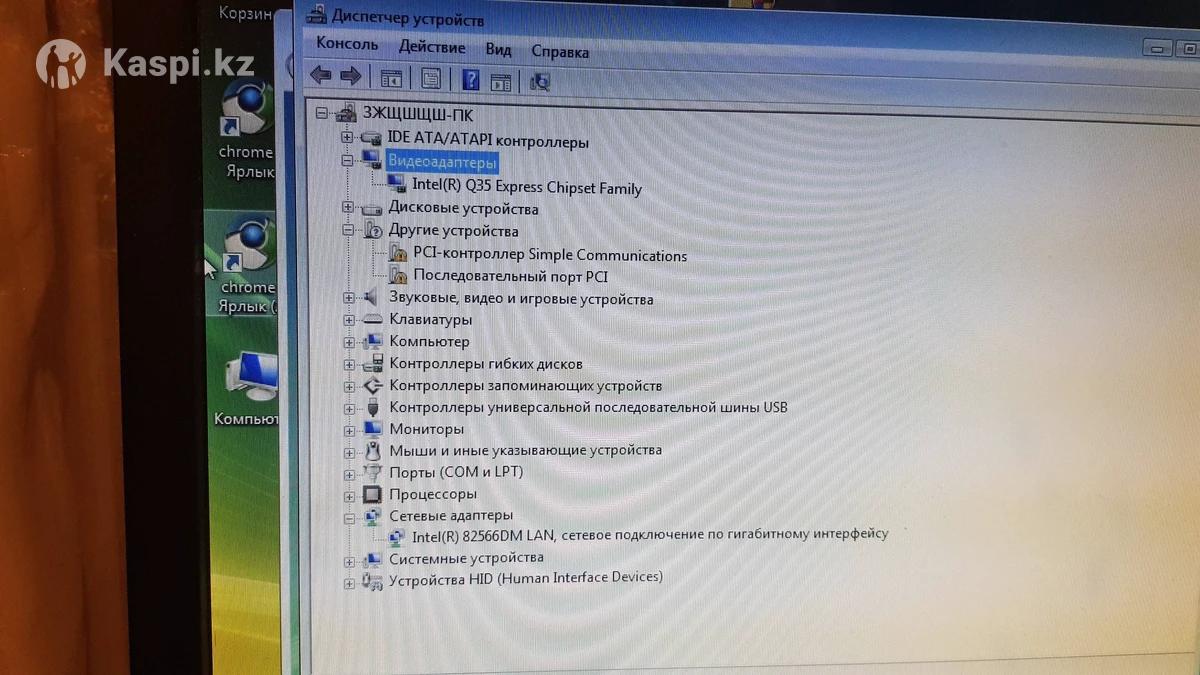This screenshot has width=1200, height=675.
Task: Click the Forward arrow toolbar icon
Action: click(x=351, y=76)
